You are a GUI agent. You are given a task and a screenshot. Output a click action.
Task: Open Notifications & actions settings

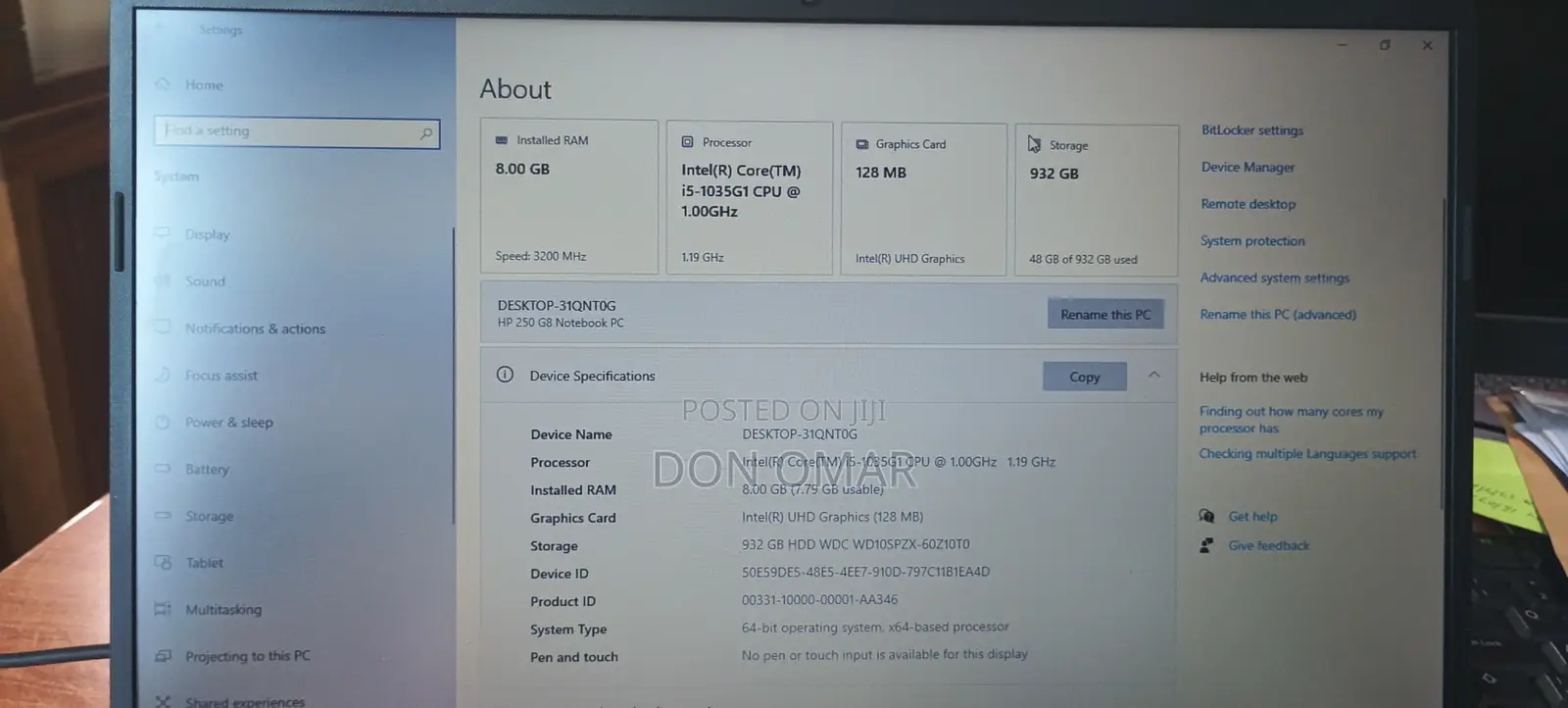255,329
